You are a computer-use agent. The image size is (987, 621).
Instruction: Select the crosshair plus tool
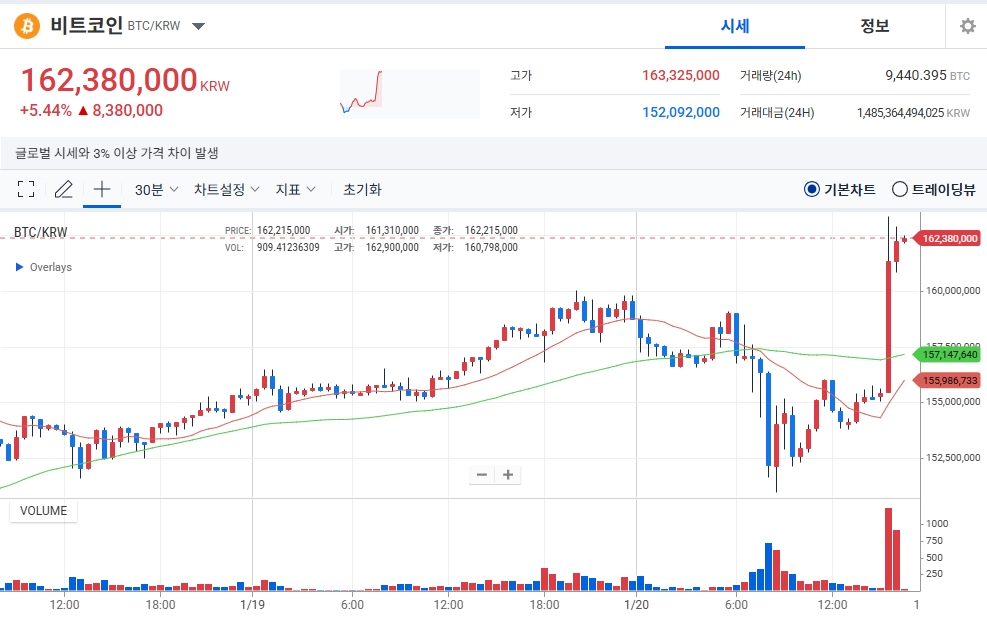pyautogui.click(x=102, y=189)
